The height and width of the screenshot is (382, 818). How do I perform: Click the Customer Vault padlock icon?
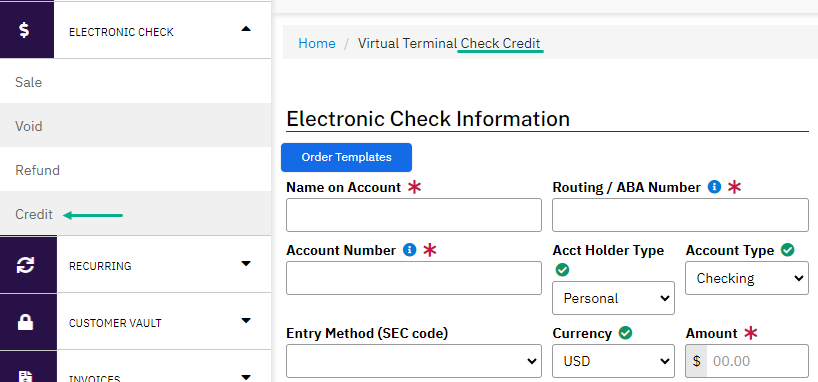(x=26, y=322)
